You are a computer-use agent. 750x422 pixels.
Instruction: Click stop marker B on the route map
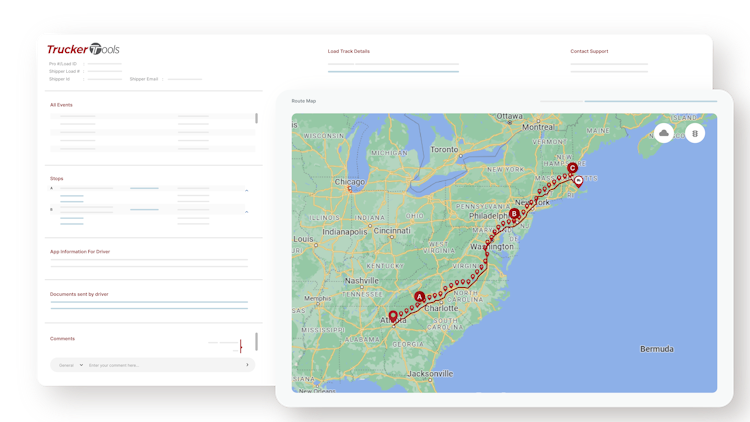[x=514, y=213]
